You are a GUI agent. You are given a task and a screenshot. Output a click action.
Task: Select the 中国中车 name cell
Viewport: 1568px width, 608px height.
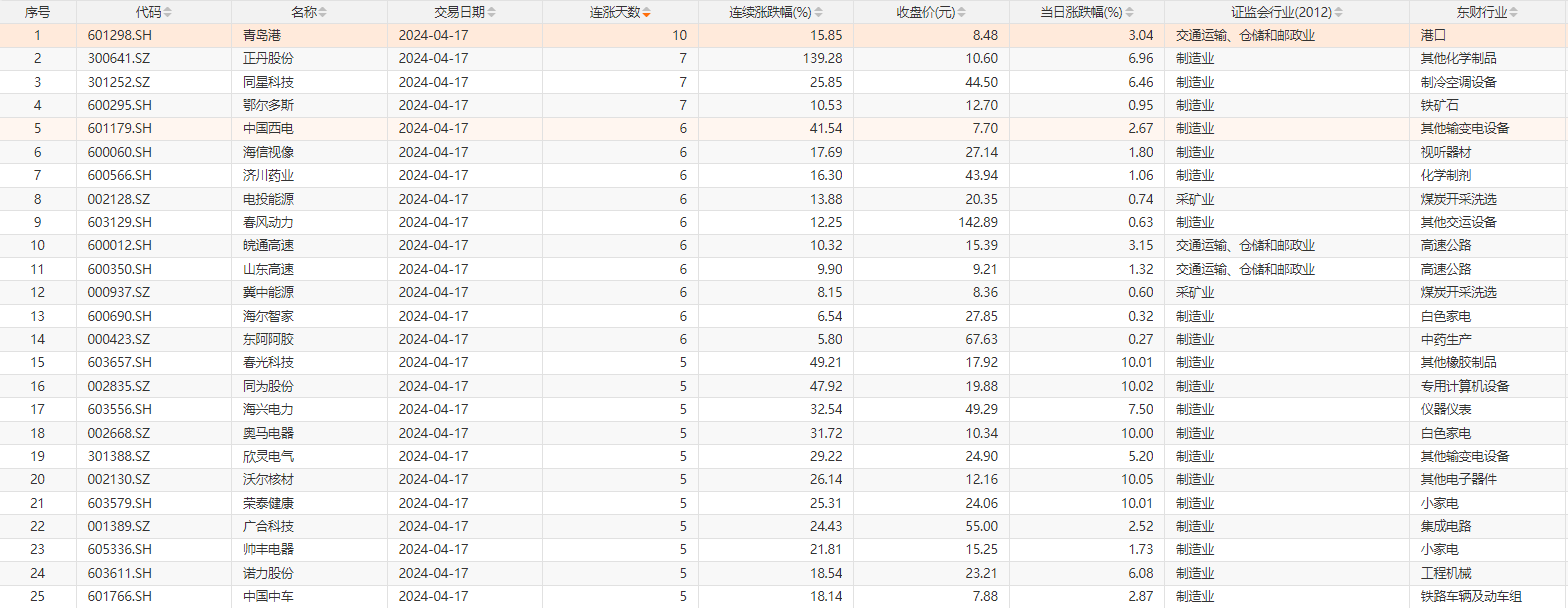point(309,597)
